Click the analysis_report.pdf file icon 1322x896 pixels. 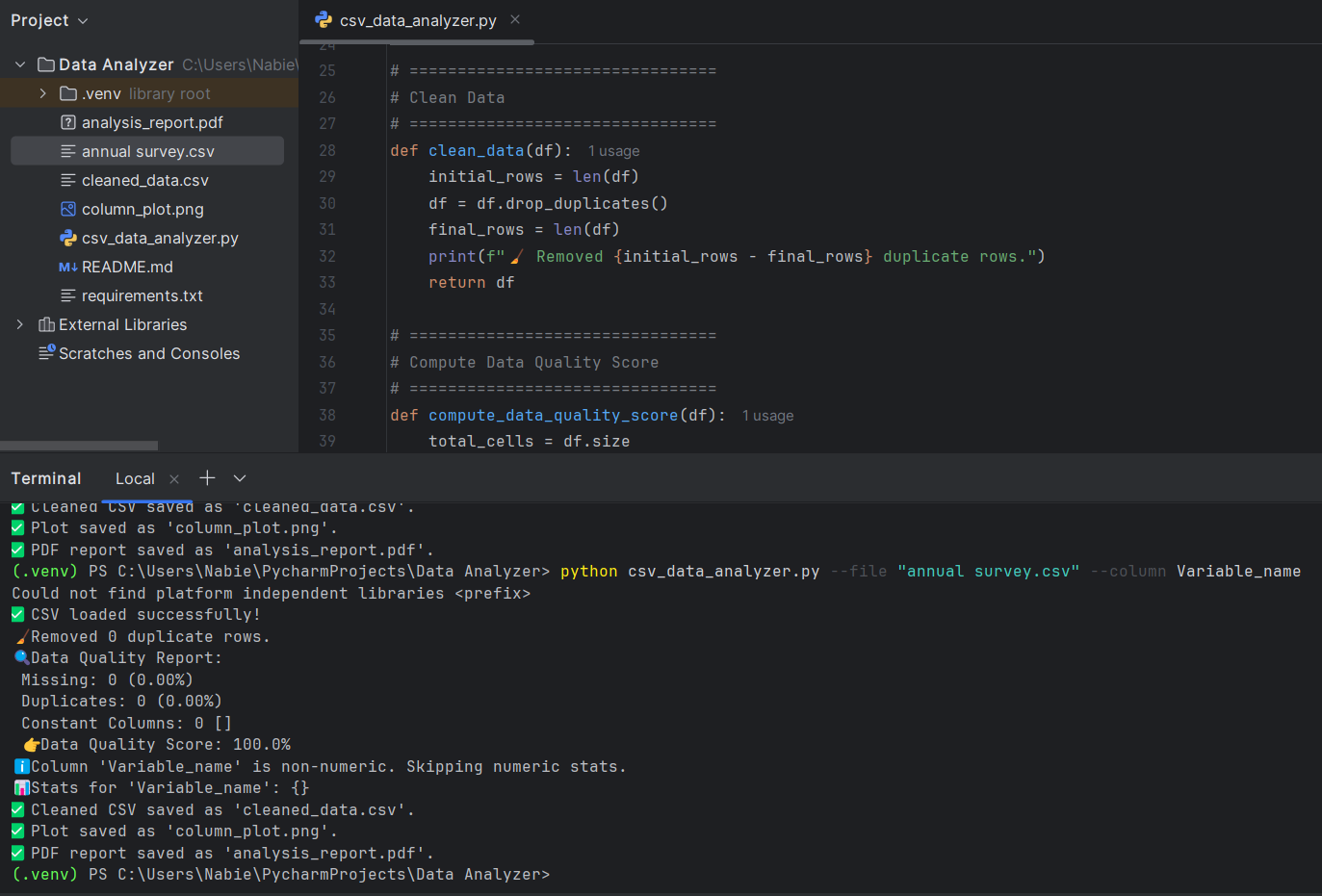(68, 122)
